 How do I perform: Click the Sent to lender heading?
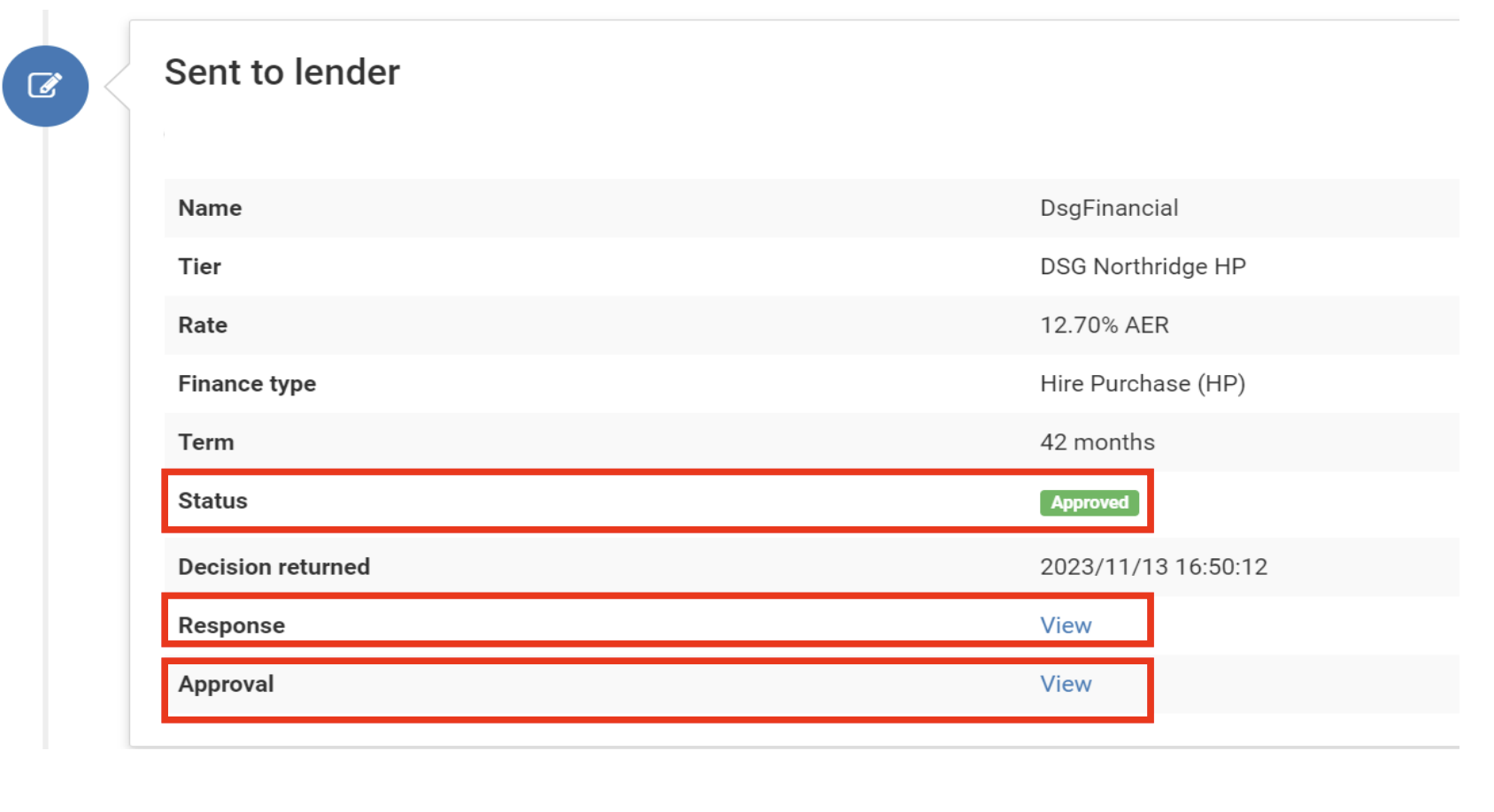[281, 73]
